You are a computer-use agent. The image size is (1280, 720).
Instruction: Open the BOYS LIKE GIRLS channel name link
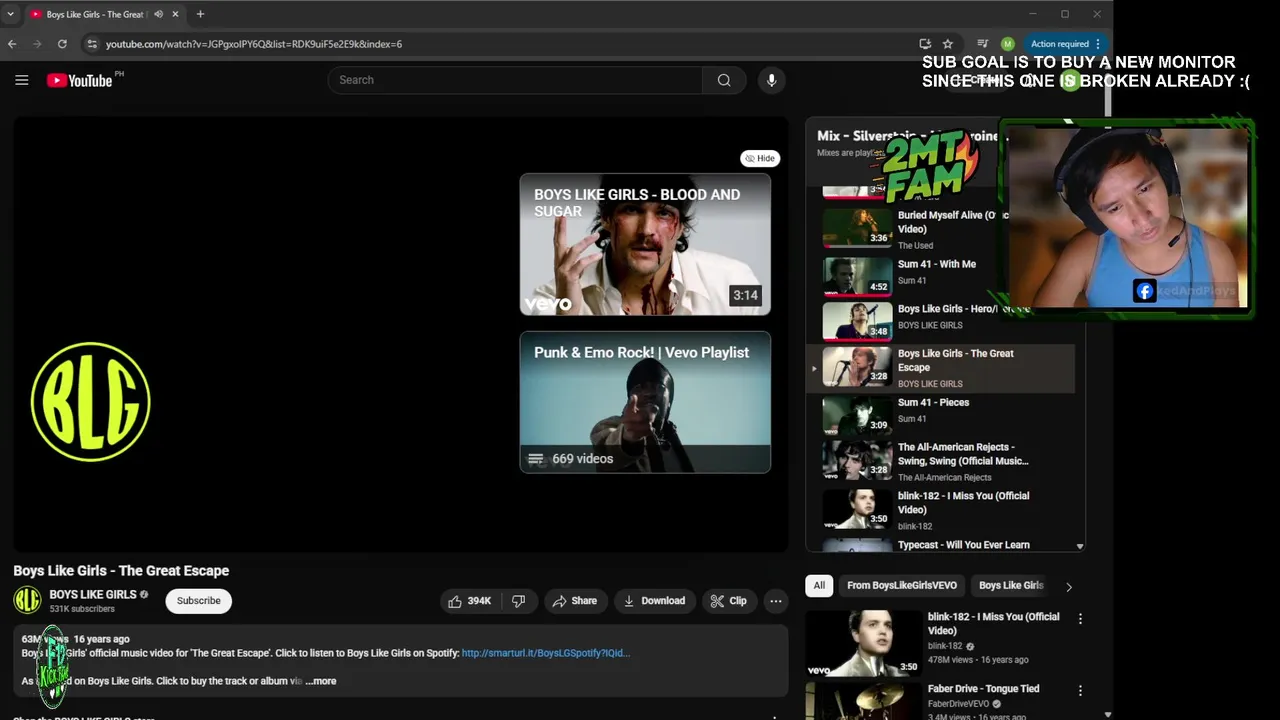93,594
